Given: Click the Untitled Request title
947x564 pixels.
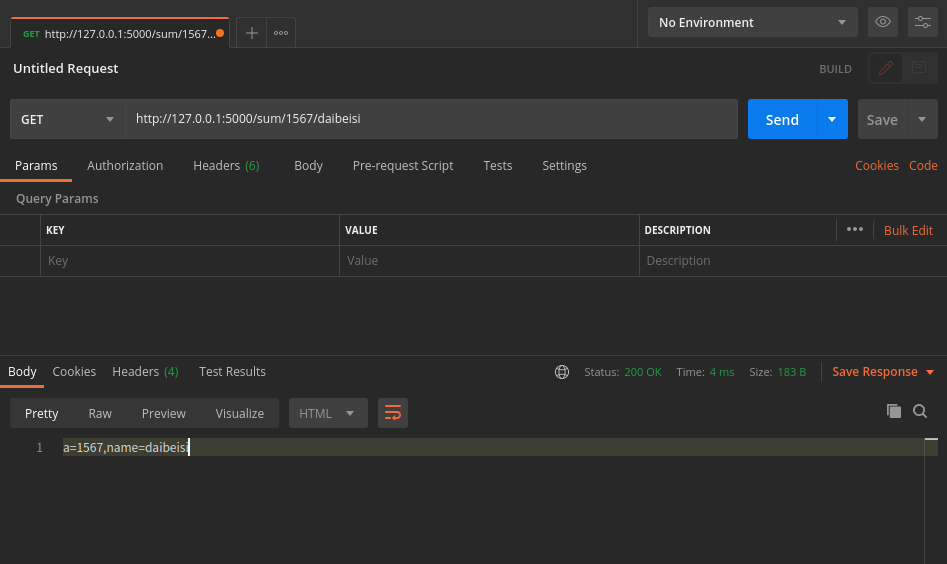Looking at the screenshot, I should coord(66,68).
